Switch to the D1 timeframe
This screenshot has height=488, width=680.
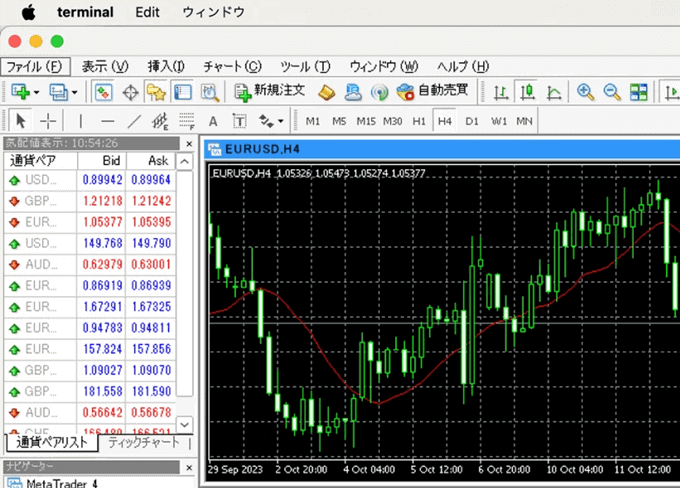click(472, 121)
